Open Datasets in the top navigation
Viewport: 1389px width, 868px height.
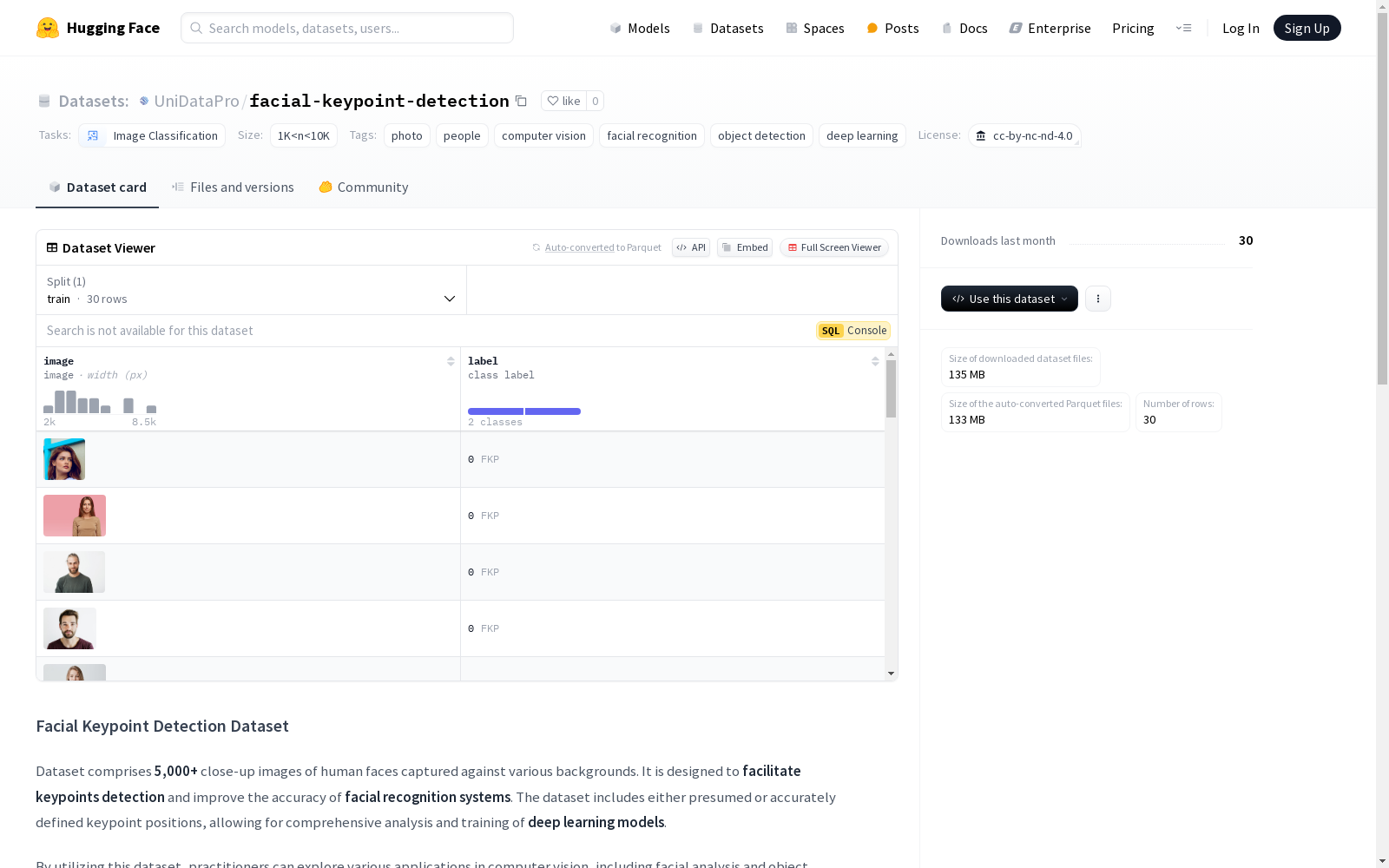pyautogui.click(x=727, y=28)
